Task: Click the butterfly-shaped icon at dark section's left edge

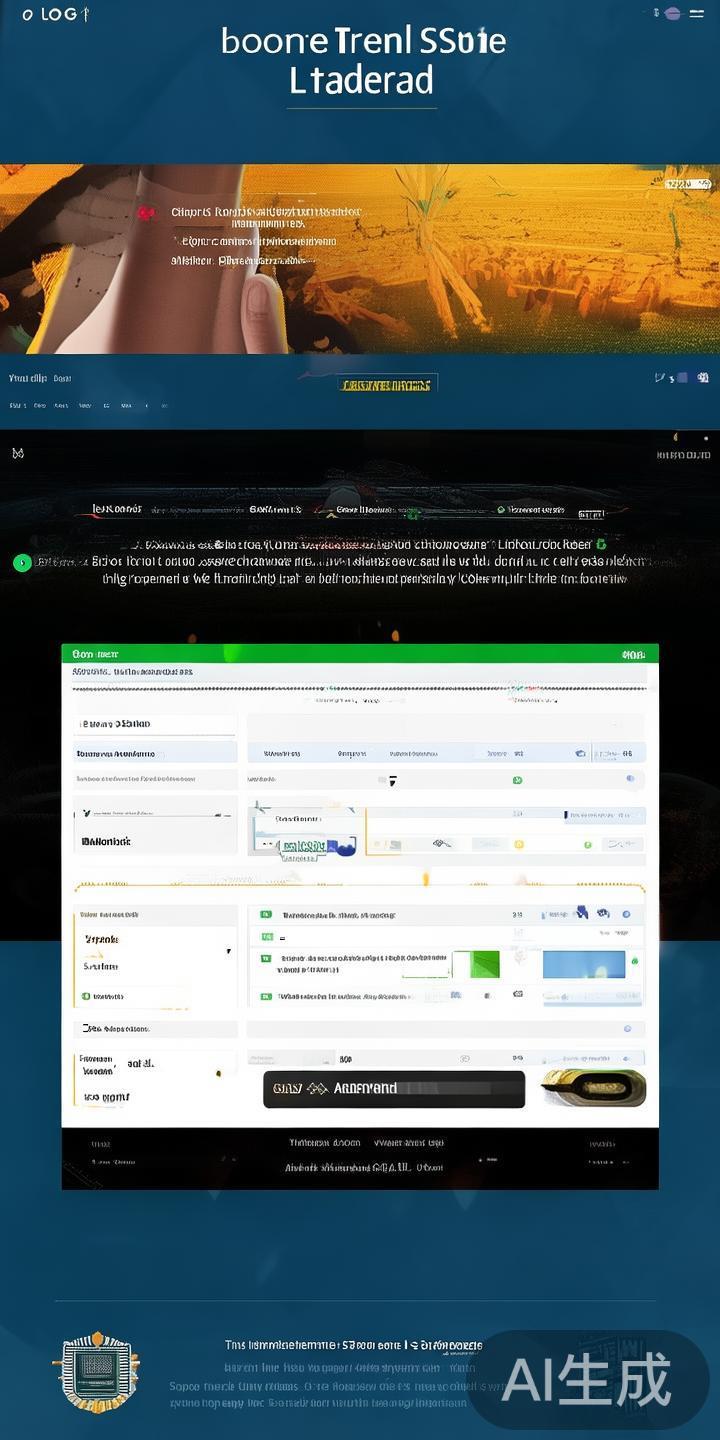Action: pos(17,453)
